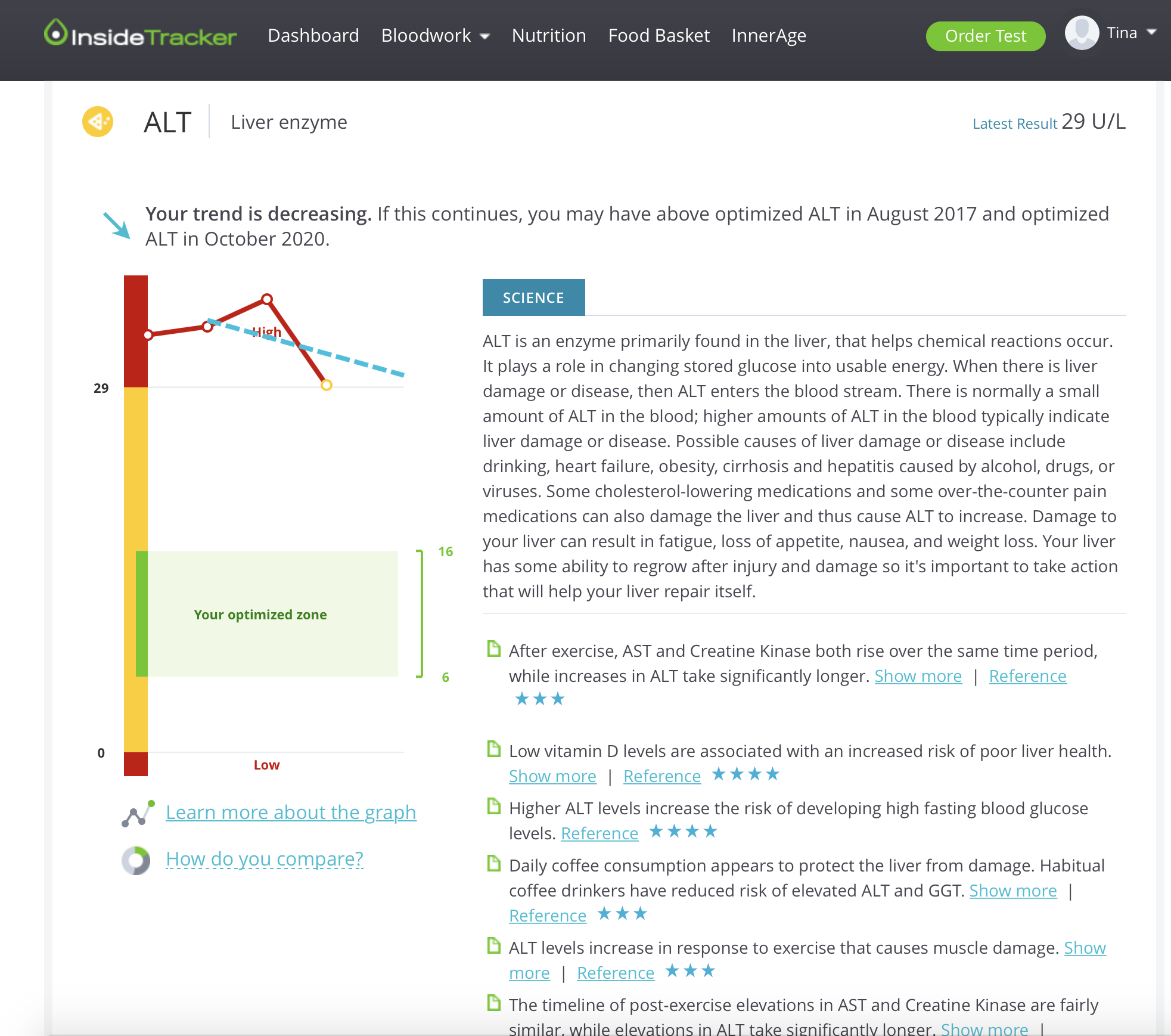This screenshot has height=1036, width=1171.
Task: Open Reference for fasting blood glucose note
Action: (x=600, y=833)
